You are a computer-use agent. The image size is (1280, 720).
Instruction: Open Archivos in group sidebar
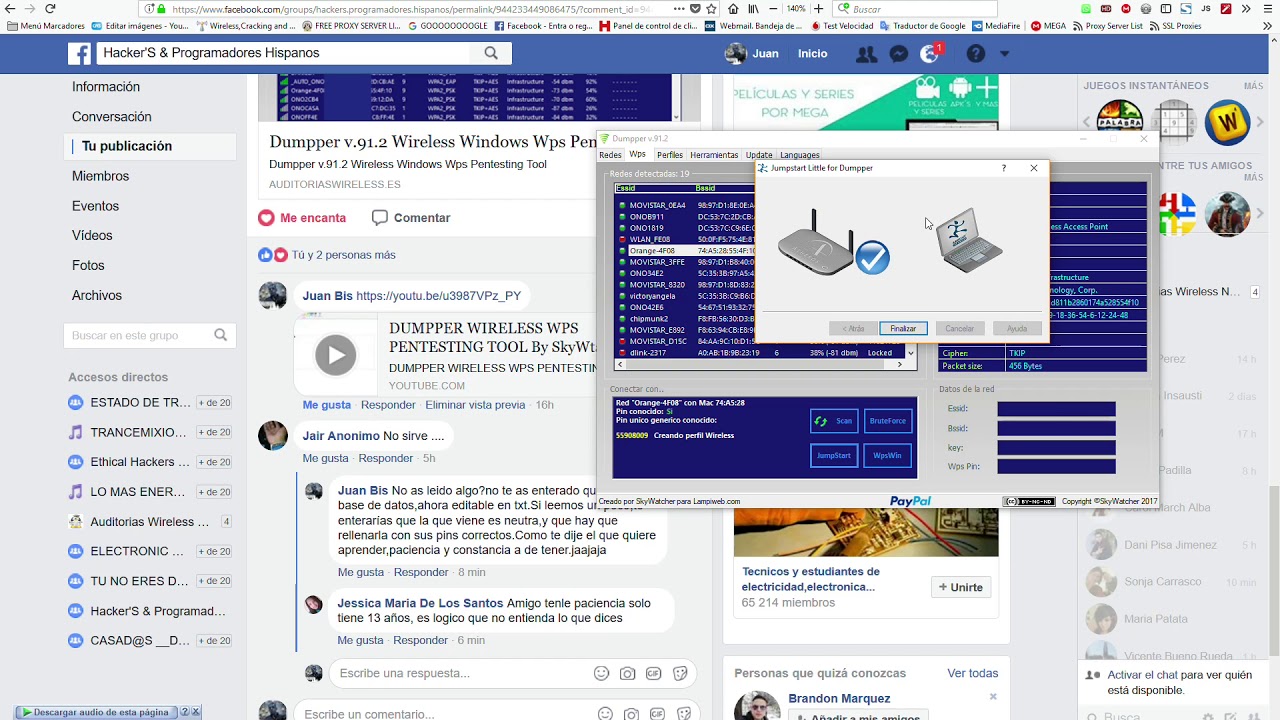point(97,295)
